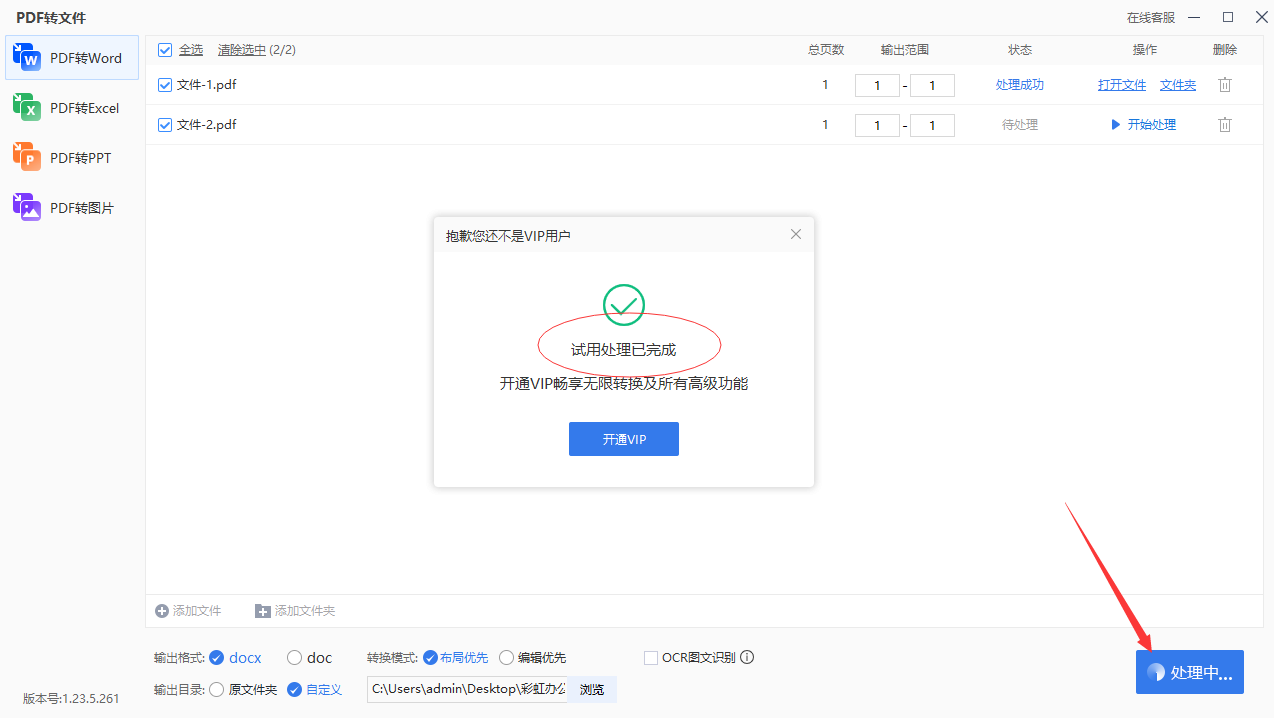Screen dimensions: 1274x718
Task: Click the 开通VIP button
Action: (623, 439)
